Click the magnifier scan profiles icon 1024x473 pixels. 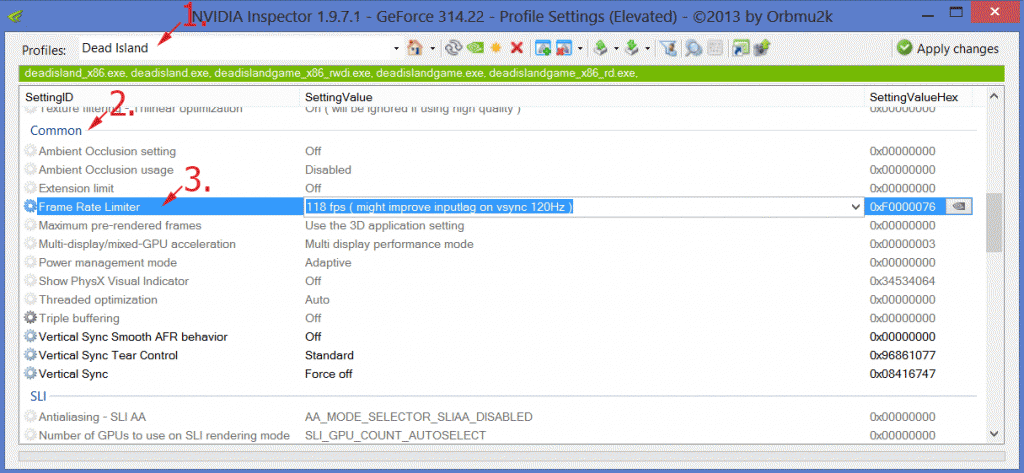695,48
